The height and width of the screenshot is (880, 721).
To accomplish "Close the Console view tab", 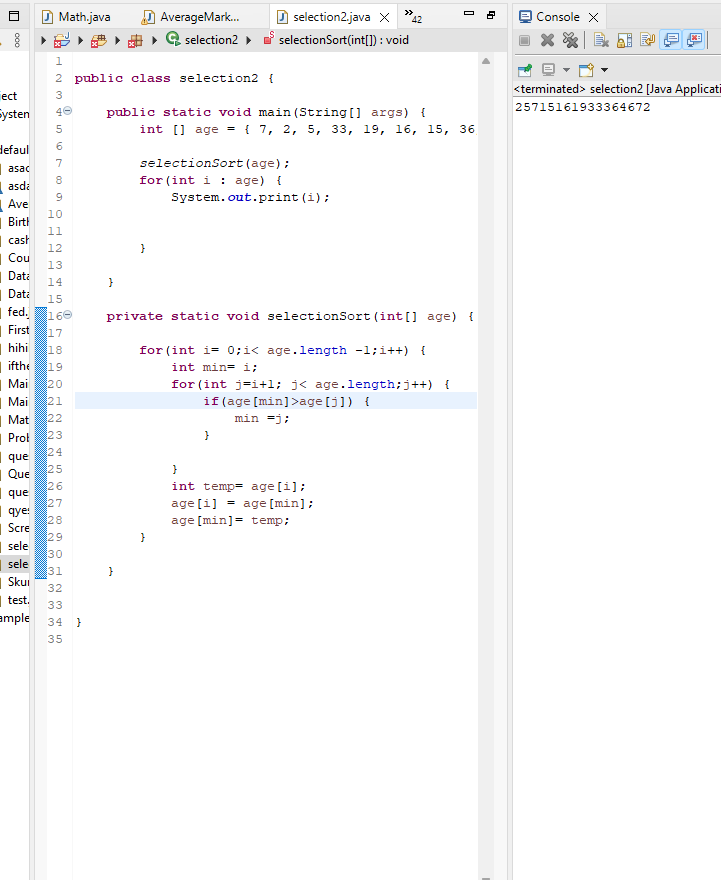I will click(x=593, y=17).
